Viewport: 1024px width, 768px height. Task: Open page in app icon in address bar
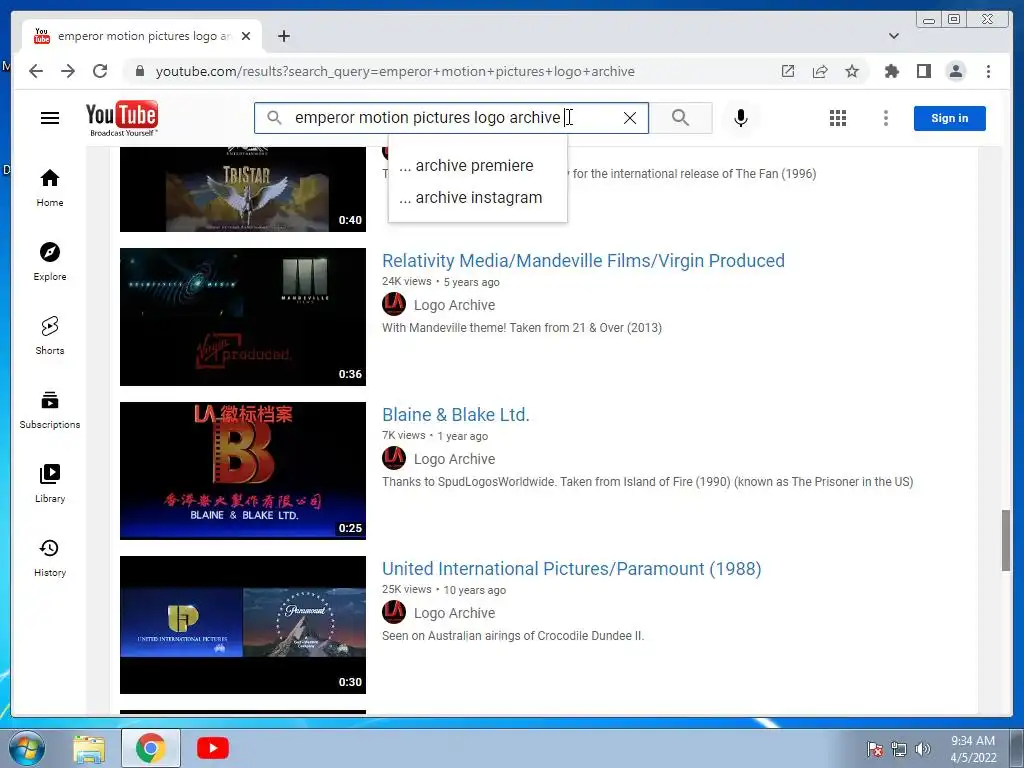(x=788, y=71)
